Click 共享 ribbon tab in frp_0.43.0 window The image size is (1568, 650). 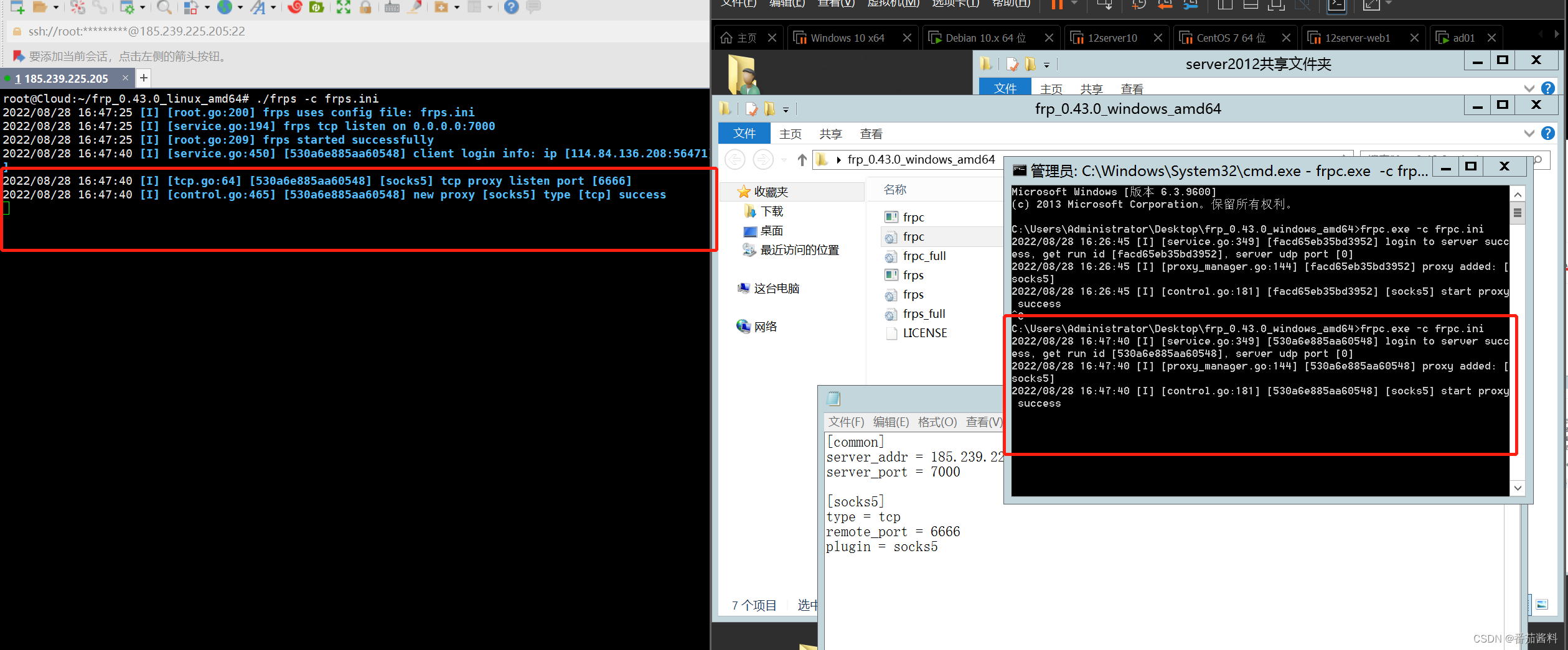830,134
